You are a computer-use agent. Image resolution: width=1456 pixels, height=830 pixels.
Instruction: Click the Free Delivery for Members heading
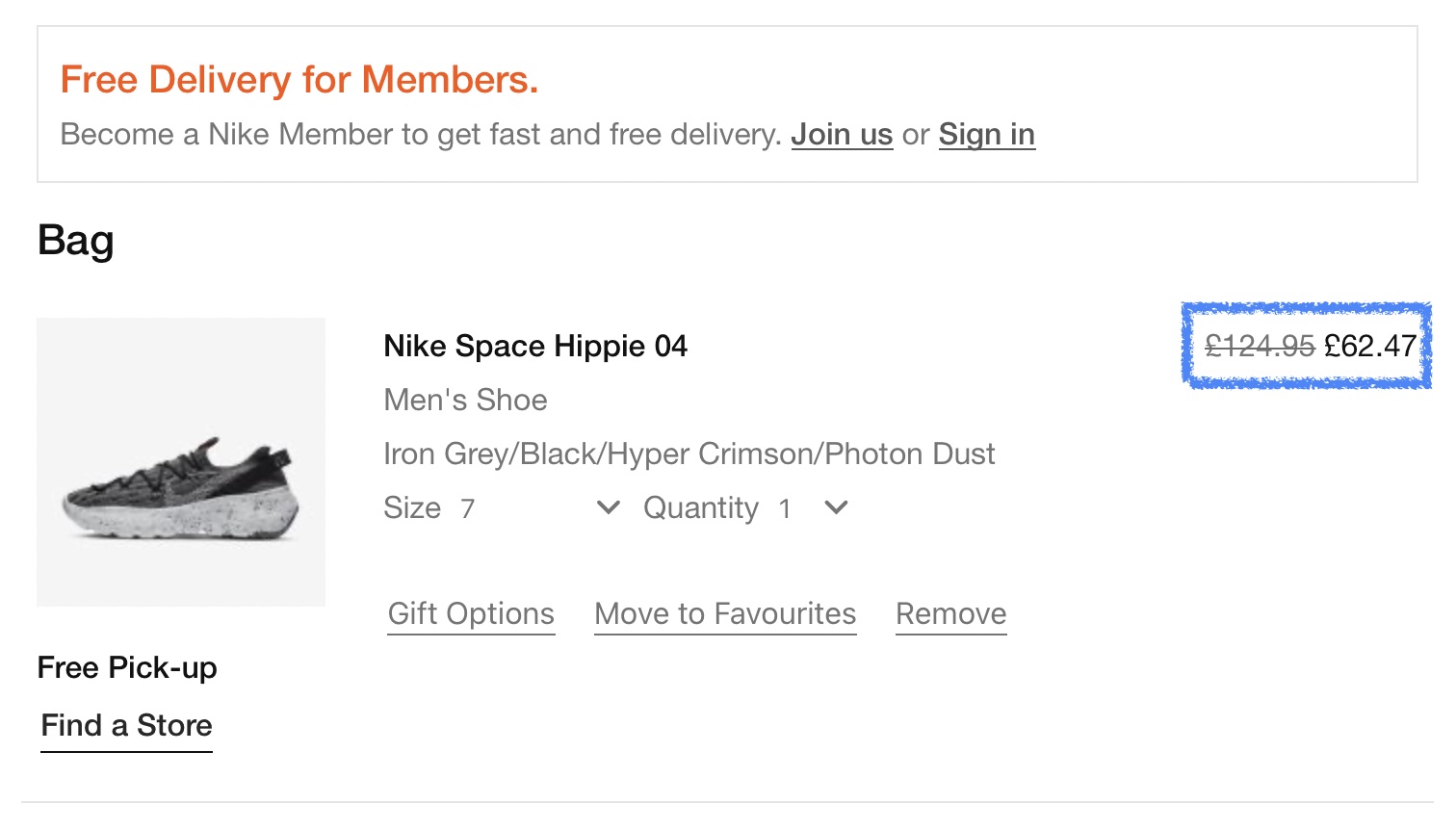coord(299,80)
